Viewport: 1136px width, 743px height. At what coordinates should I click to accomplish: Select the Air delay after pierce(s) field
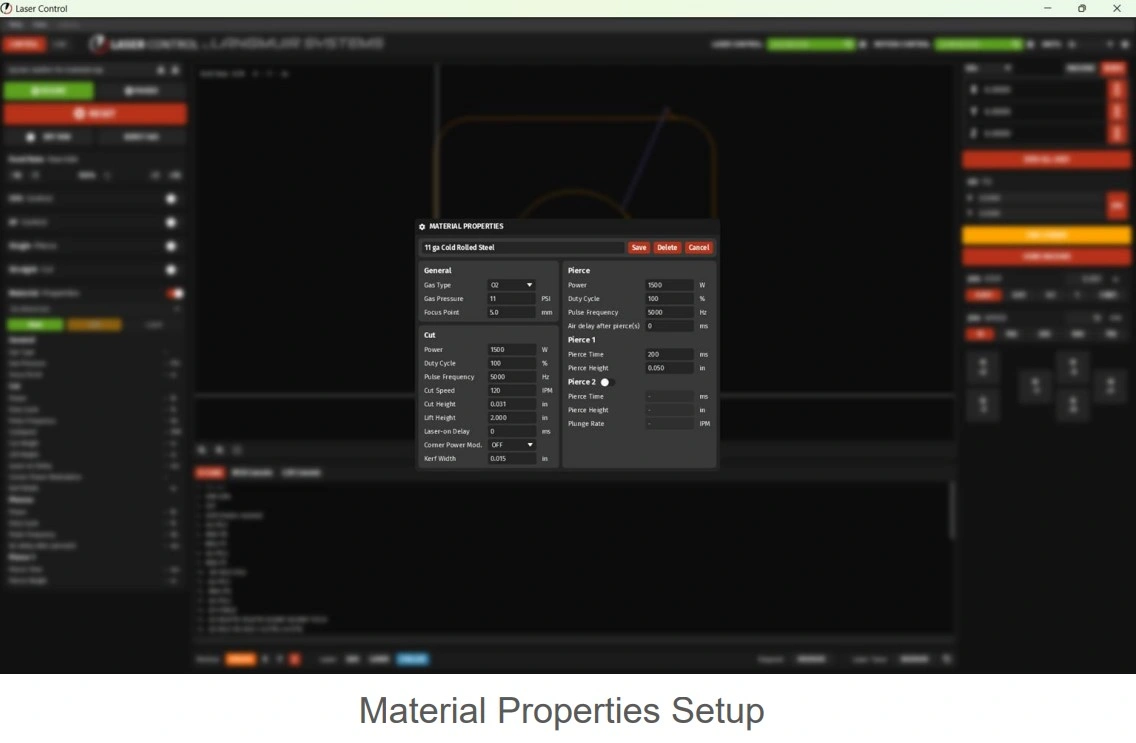[x=669, y=326]
